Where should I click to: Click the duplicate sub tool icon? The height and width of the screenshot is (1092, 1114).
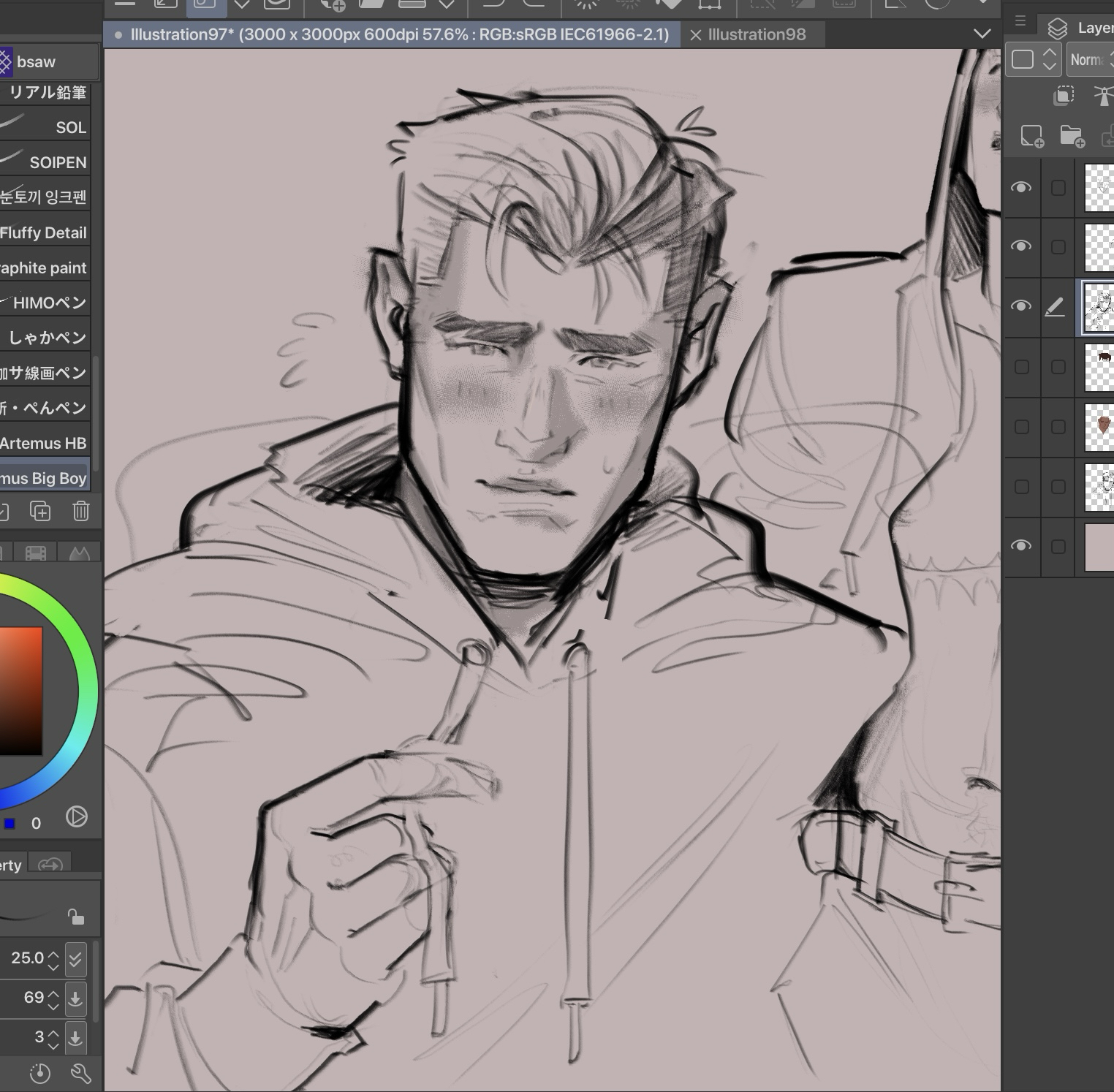click(40, 511)
